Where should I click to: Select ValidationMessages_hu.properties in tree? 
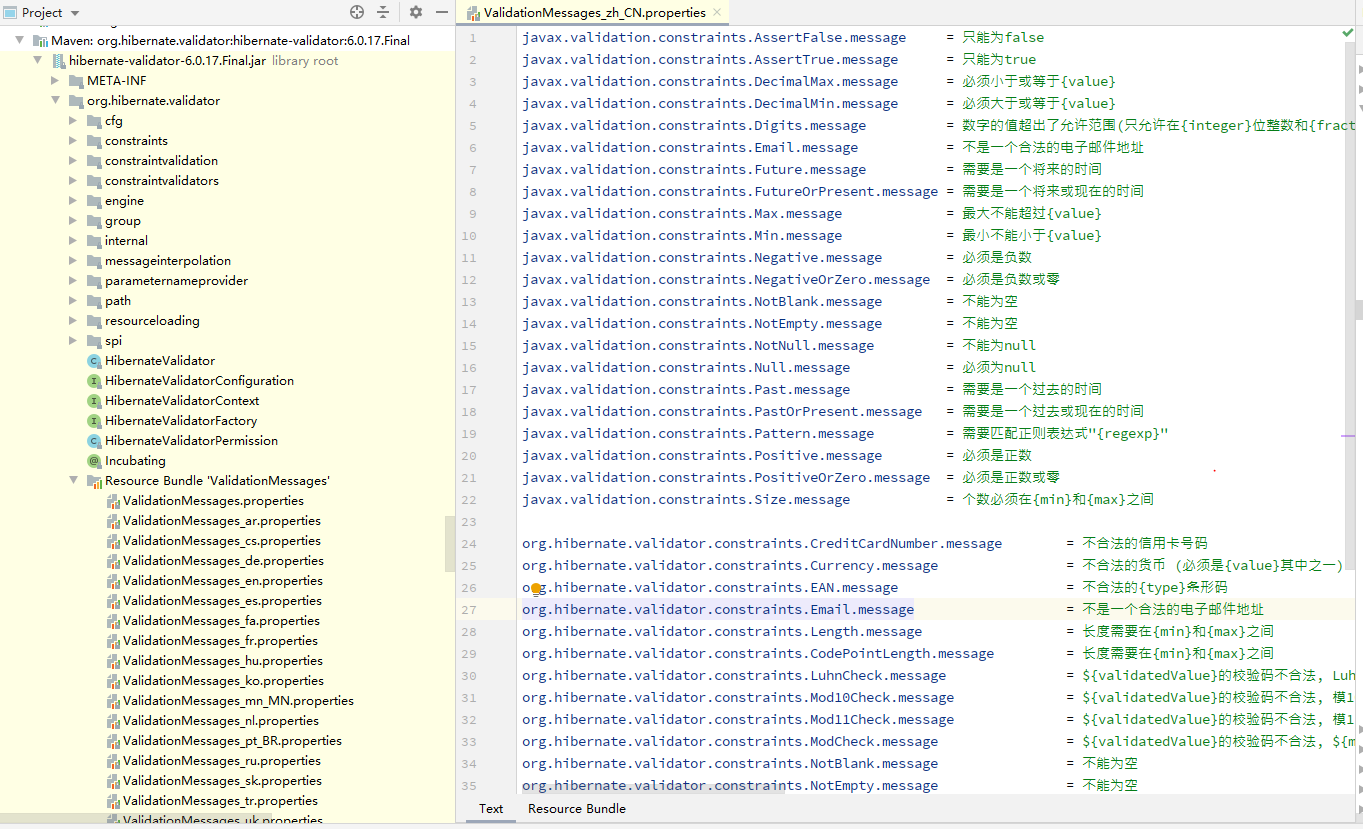222,660
